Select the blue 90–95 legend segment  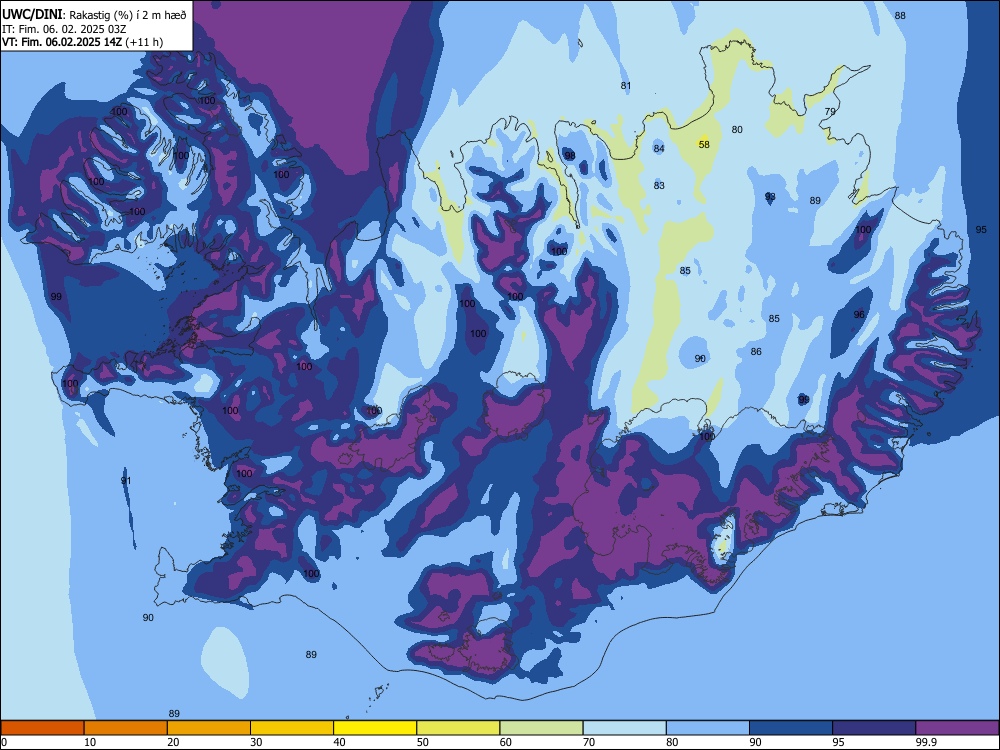pos(791,728)
